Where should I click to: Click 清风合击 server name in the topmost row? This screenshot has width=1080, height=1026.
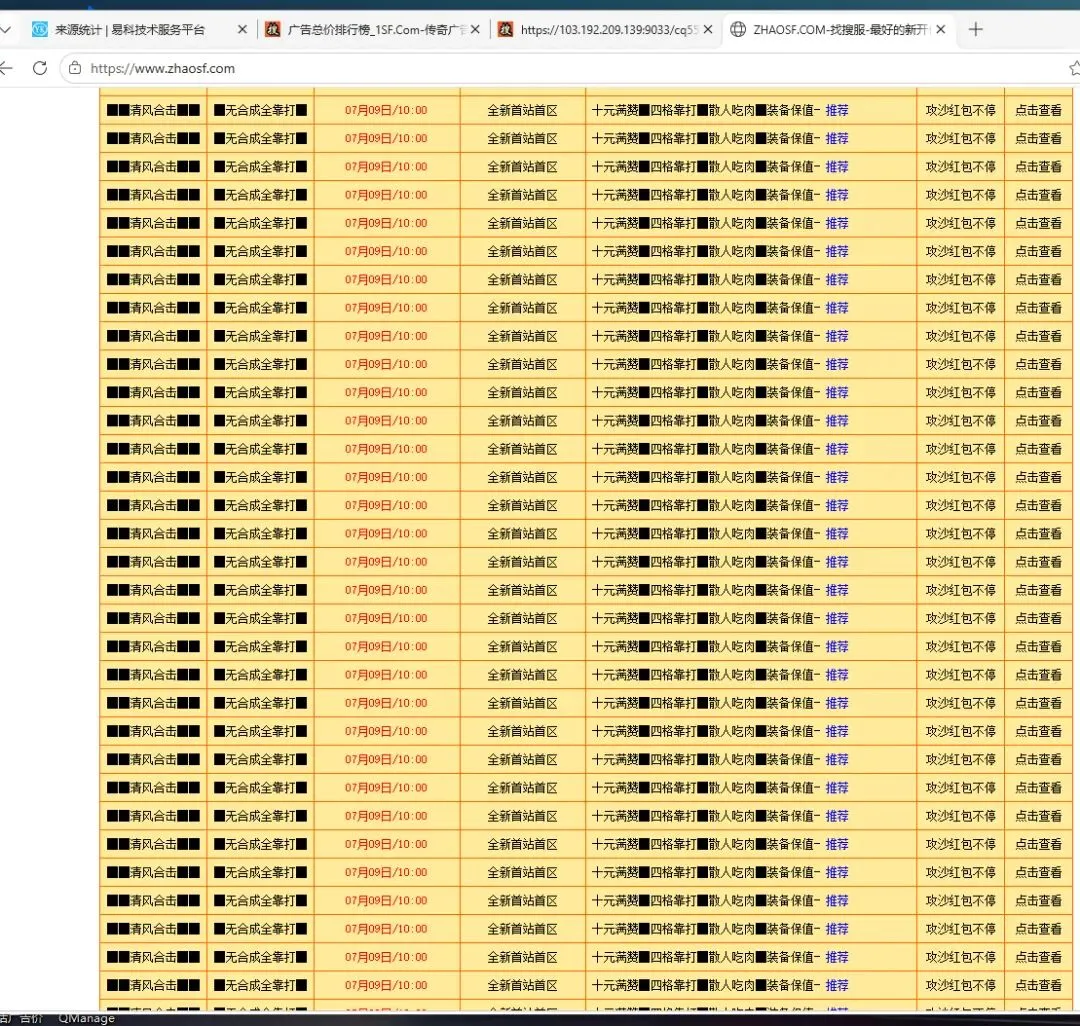153,110
